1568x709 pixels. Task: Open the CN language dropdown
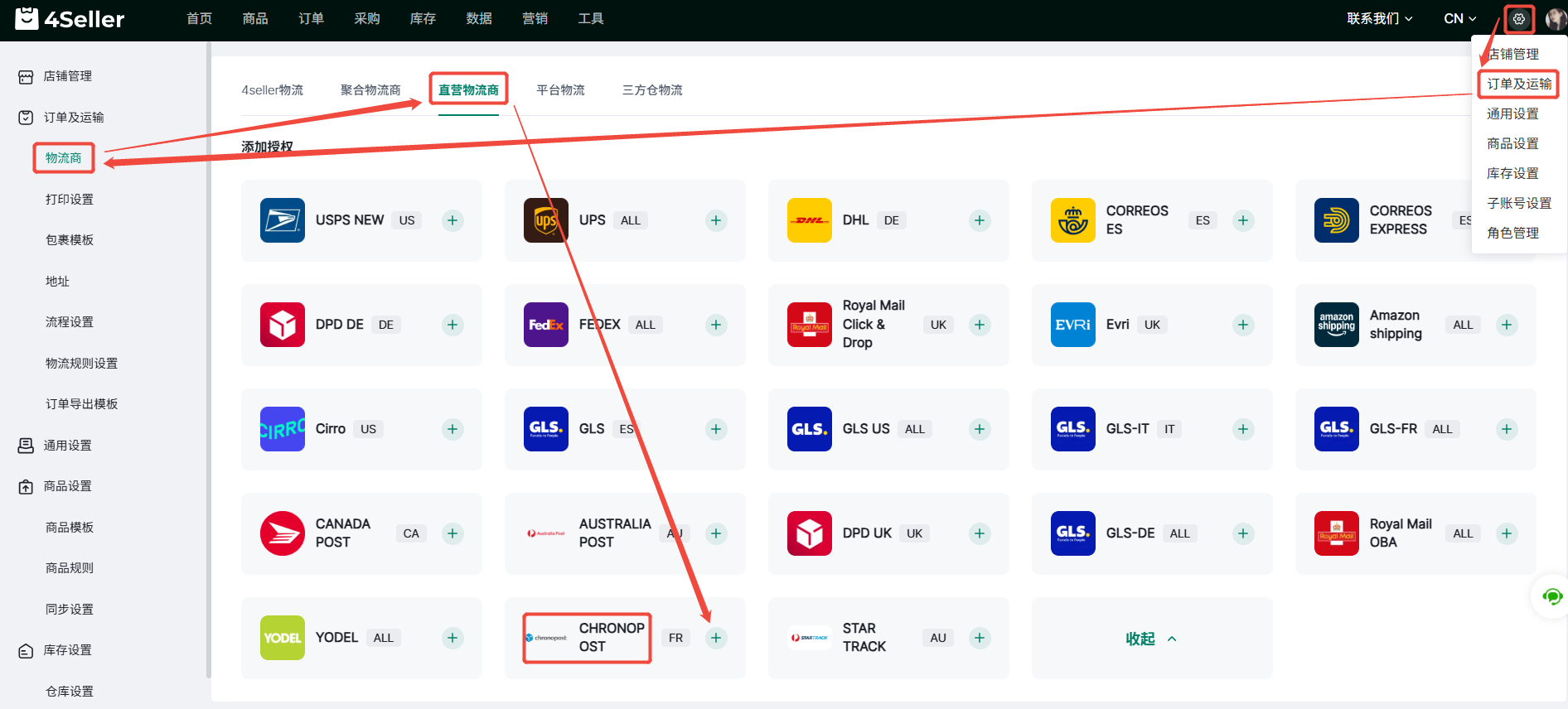[1460, 18]
